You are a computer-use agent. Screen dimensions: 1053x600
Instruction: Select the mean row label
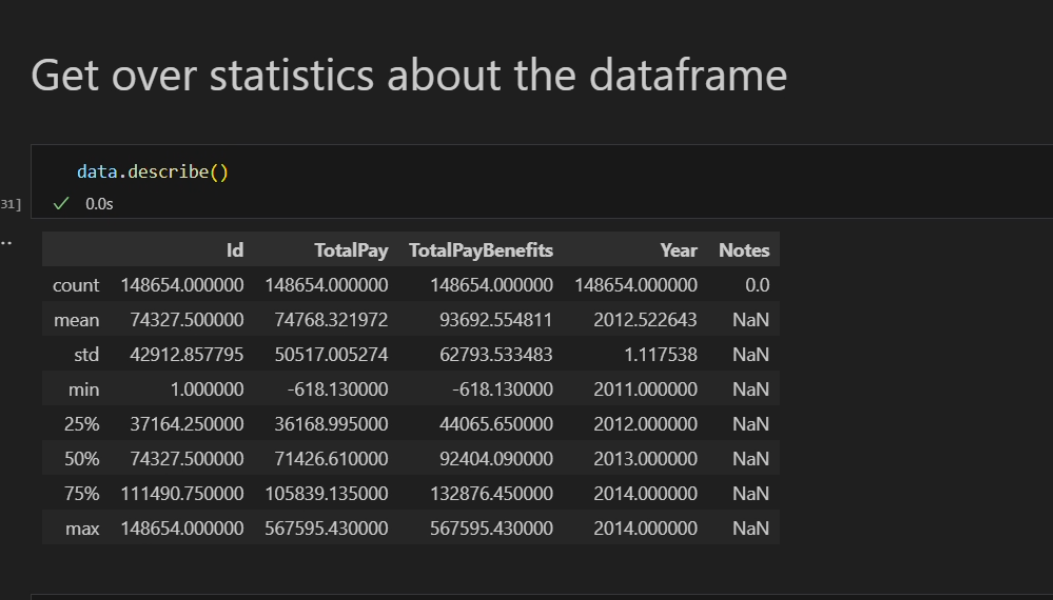coord(77,320)
